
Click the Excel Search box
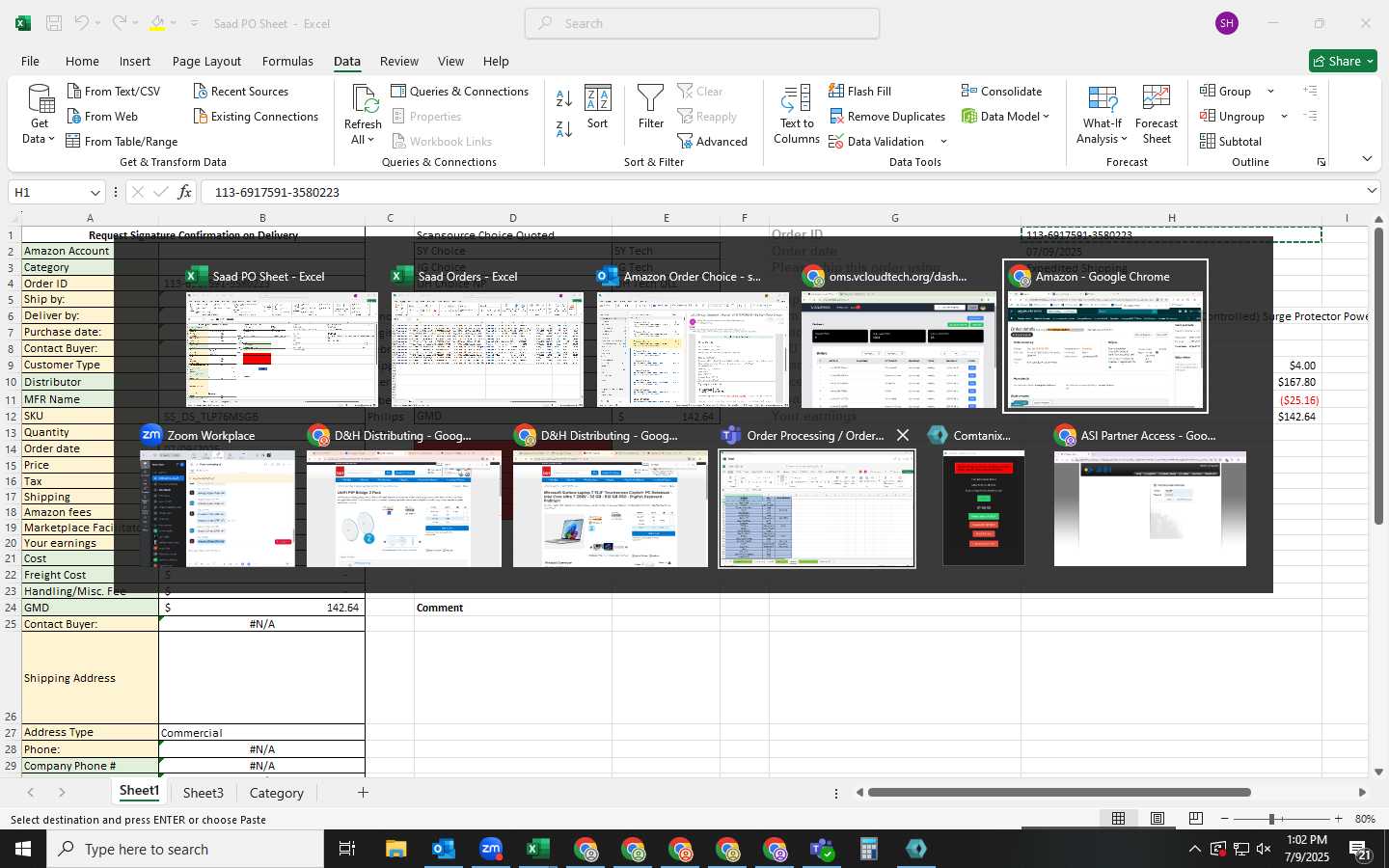[x=702, y=23]
